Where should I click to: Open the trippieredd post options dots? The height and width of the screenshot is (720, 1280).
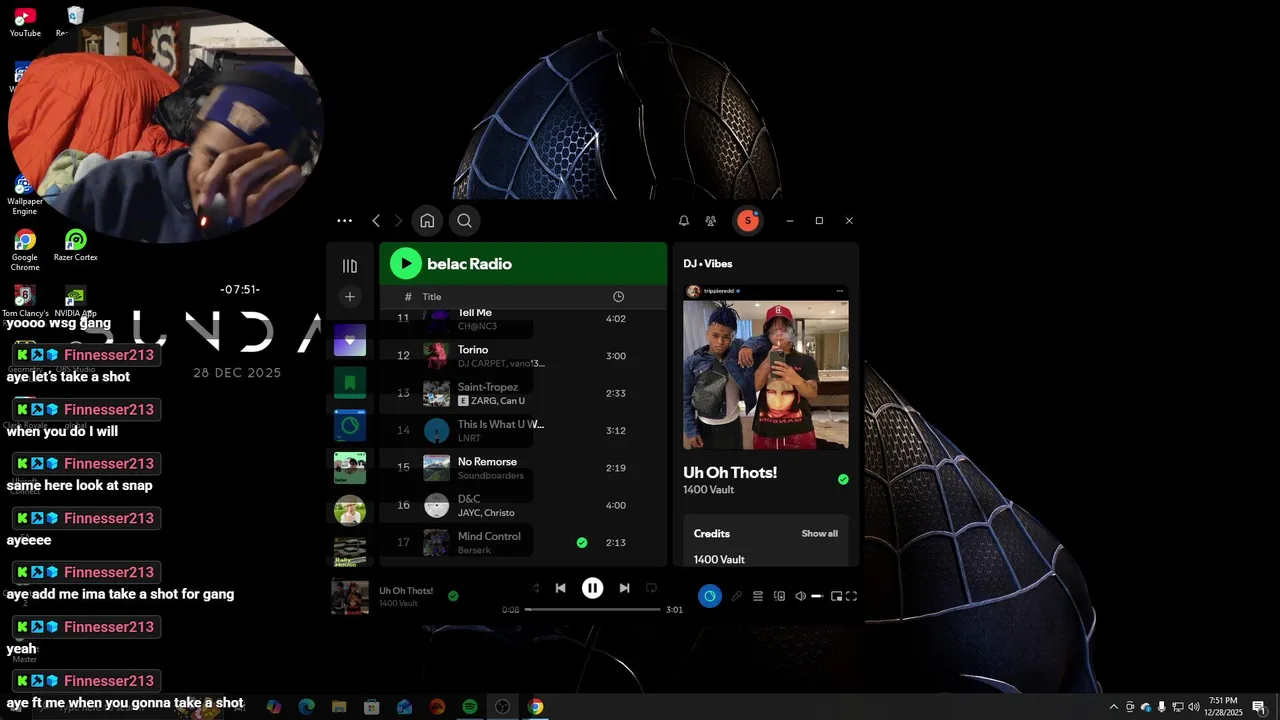840,292
